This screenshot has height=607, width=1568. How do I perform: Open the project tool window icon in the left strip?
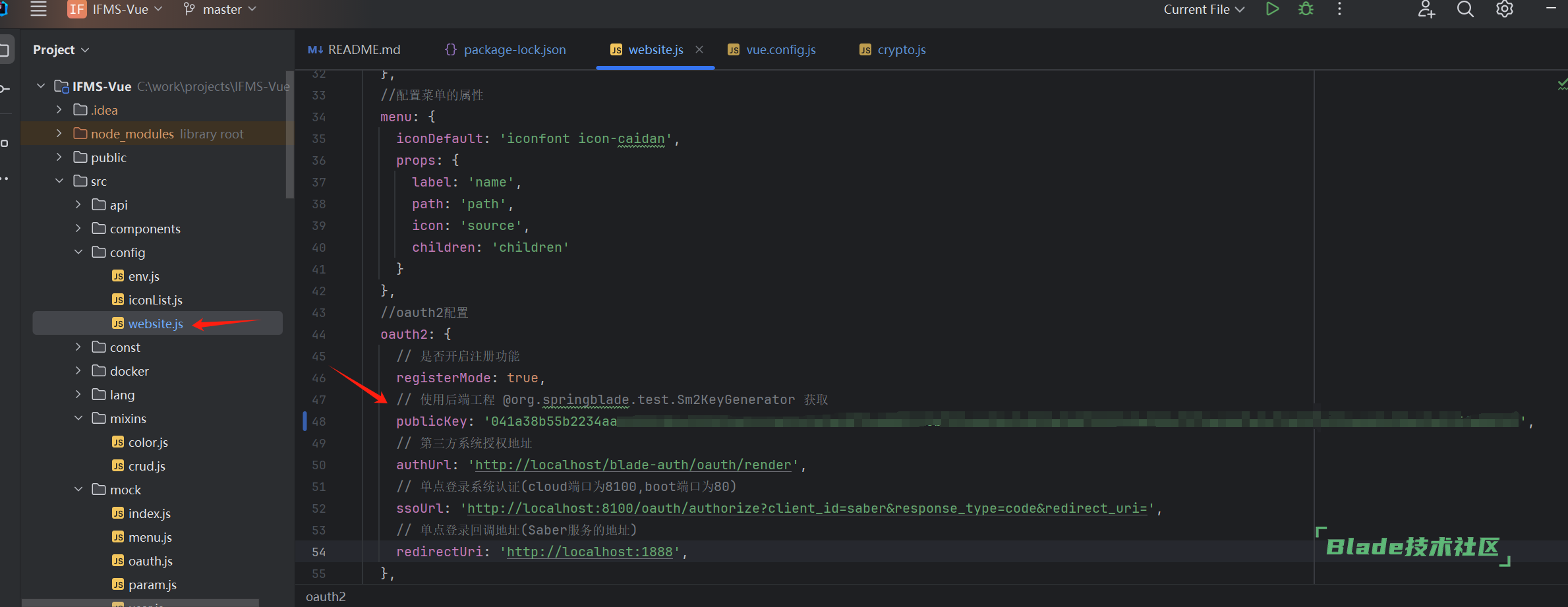(x=5, y=50)
